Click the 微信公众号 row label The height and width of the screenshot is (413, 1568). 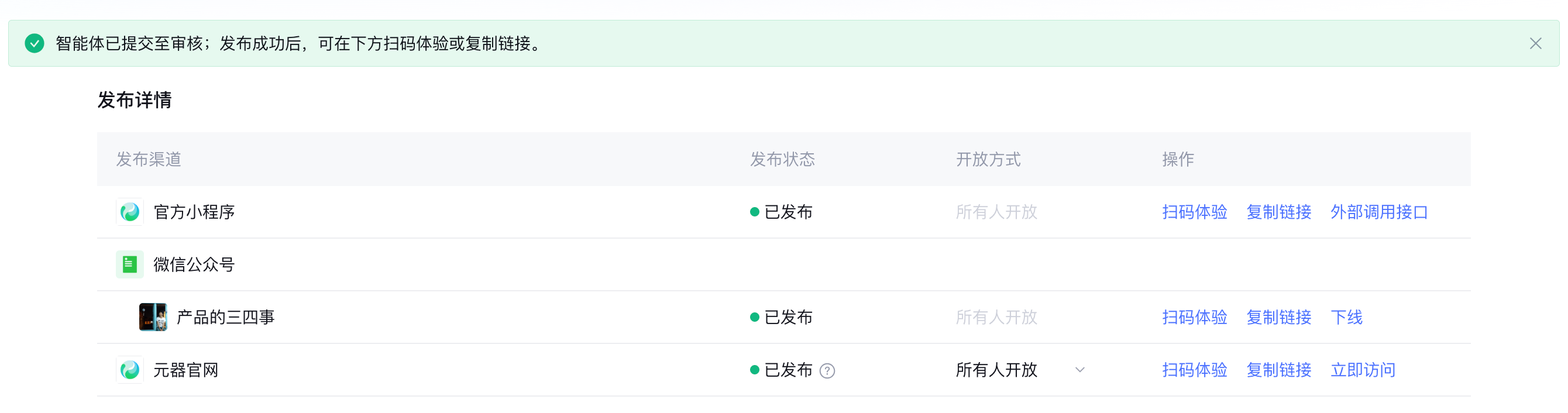tap(194, 264)
